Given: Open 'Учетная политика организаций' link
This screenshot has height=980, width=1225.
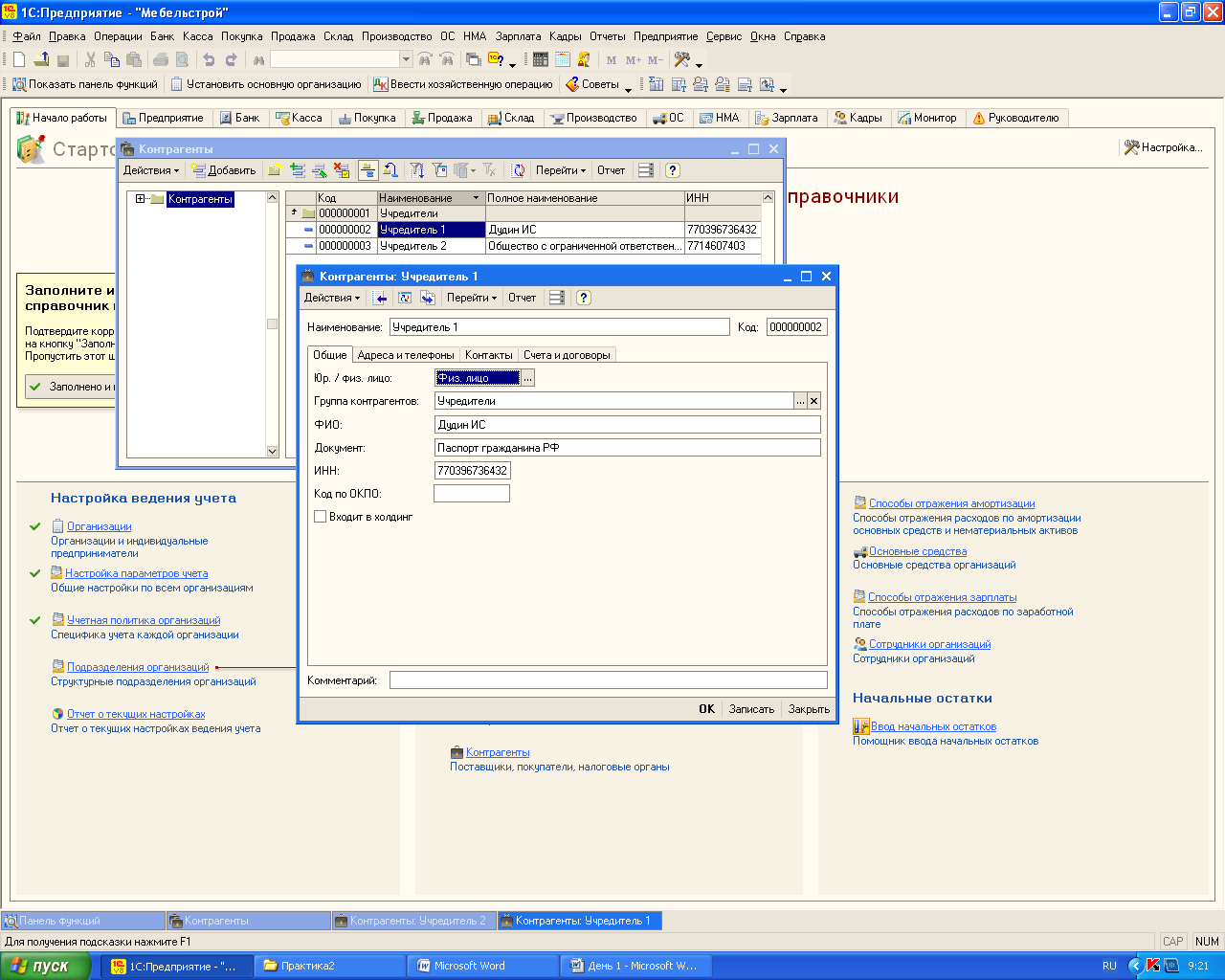Looking at the screenshot, I should pos(144,620).
